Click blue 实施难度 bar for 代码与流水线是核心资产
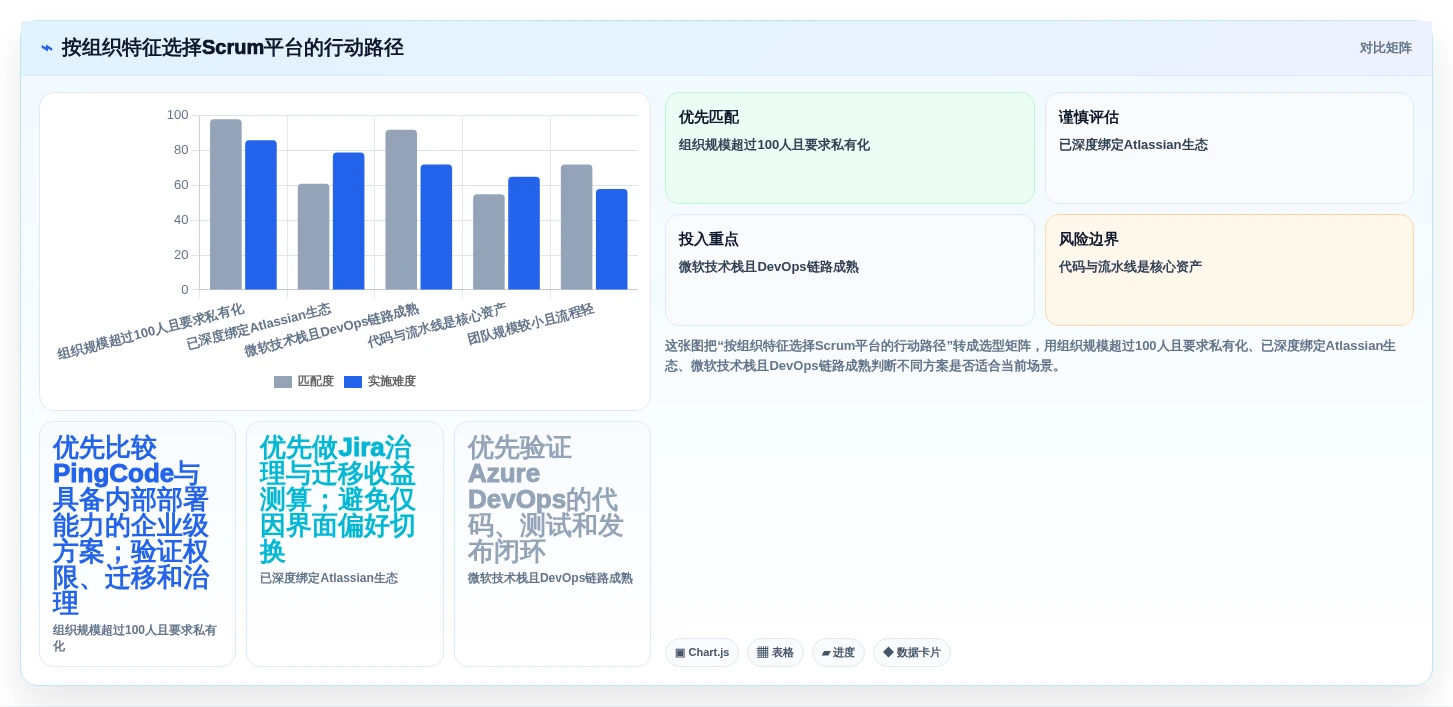The image size is (1453, 707). pyautogui.click(x=524, y=233)
